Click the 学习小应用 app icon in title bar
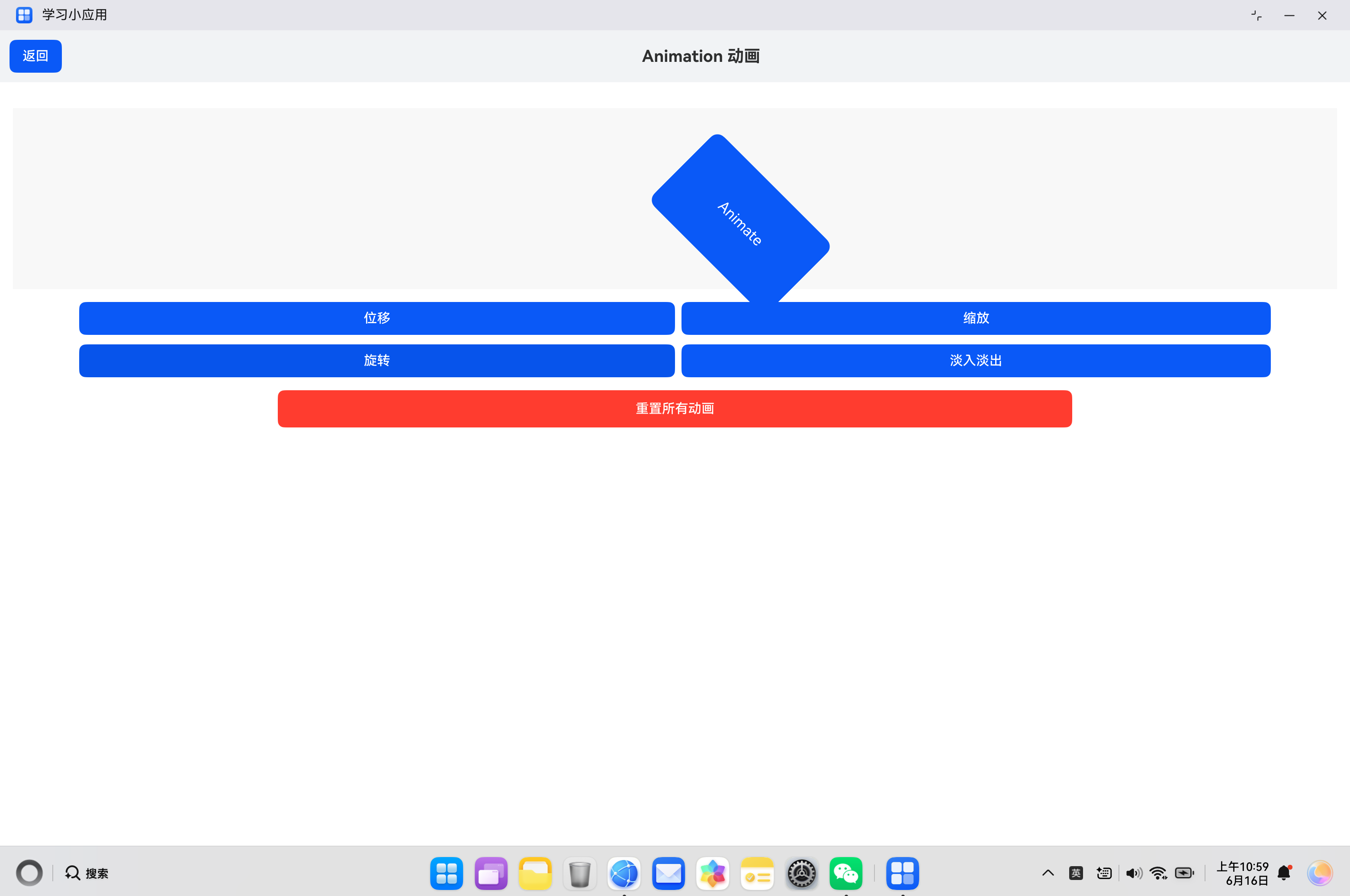This screenshot has width=1350, height=896. (24, 15)
